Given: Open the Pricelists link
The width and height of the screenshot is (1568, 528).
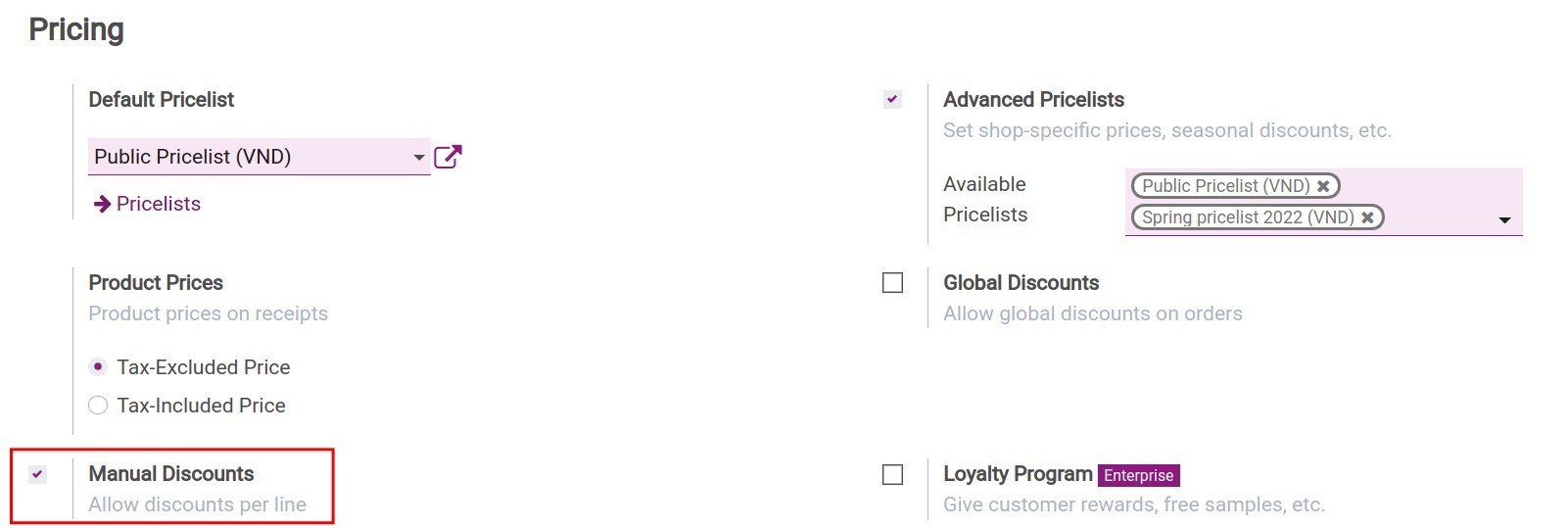Looking at the screenshot, I should 158,204.
